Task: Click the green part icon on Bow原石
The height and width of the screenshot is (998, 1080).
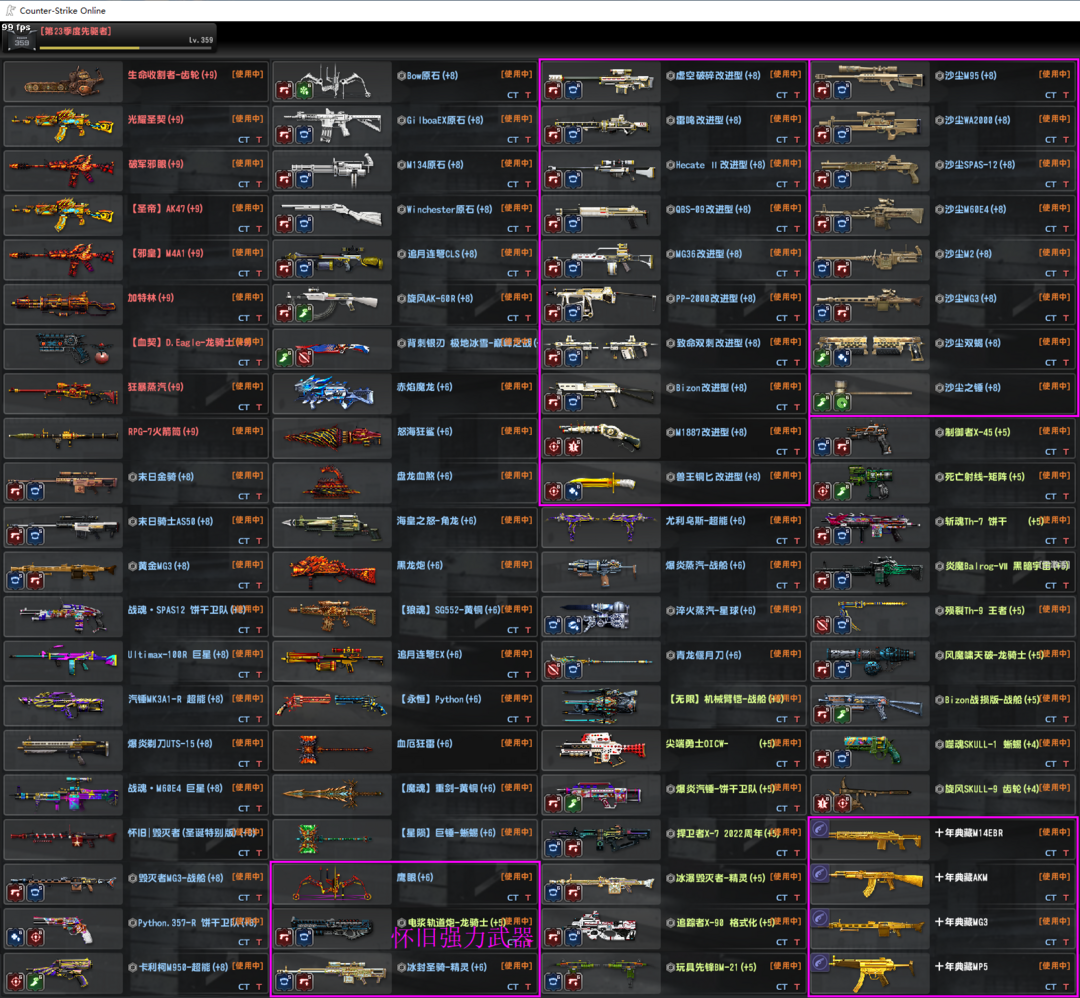Action: coord(303,91)
